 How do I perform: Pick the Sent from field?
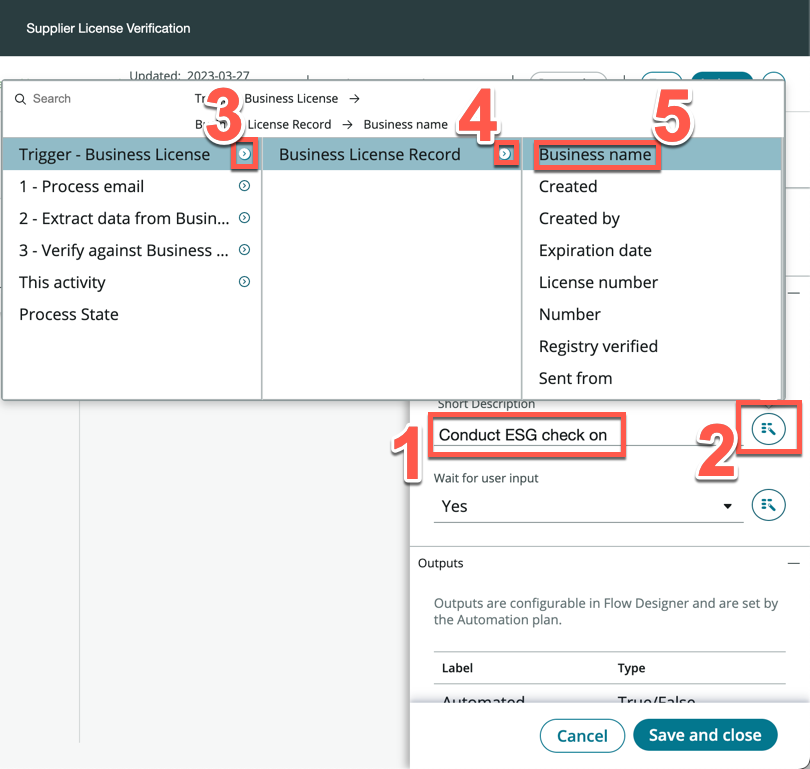point(575,378)
